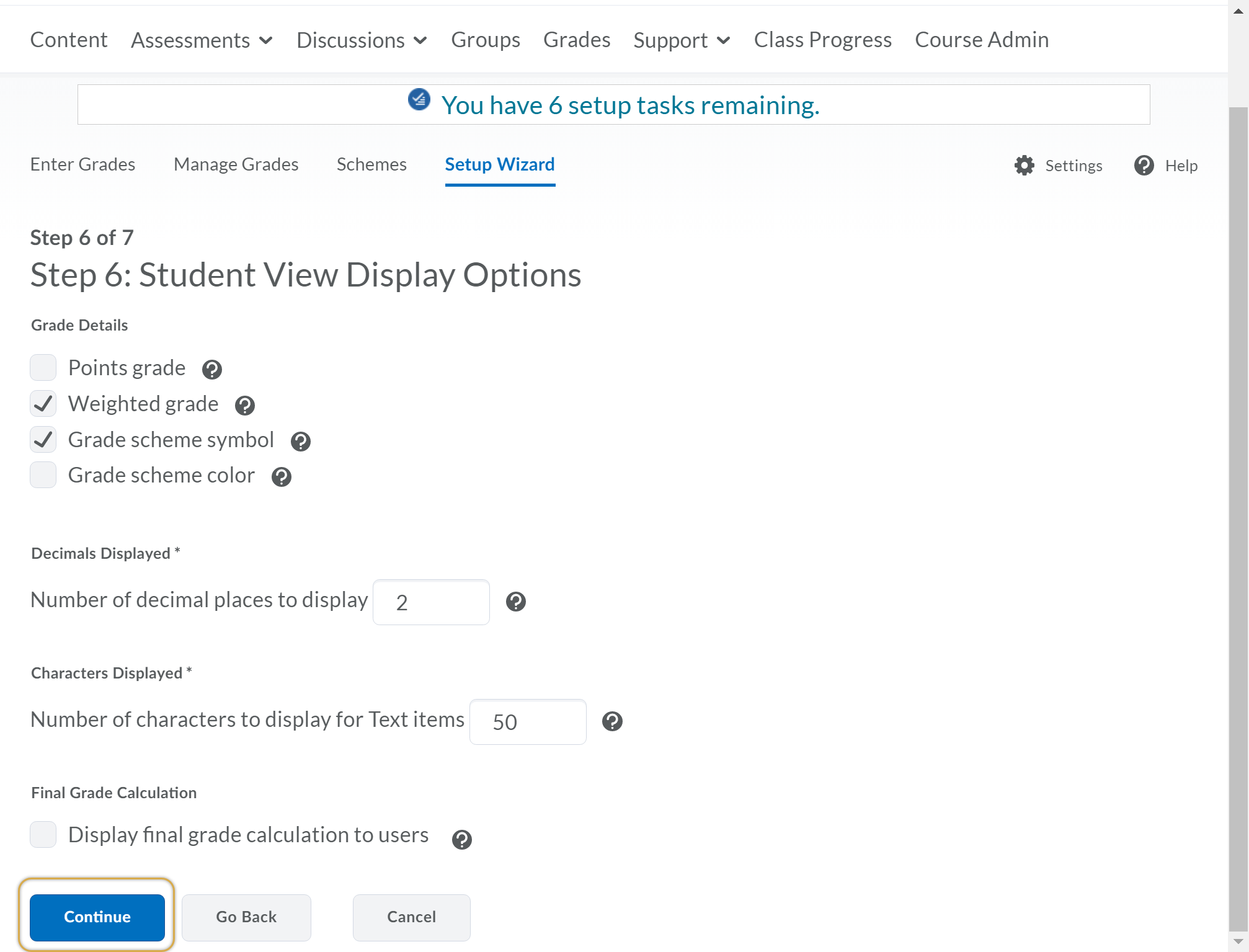The width and height of the screenshot is (1249, 952).
Task: Check Display final grade calculation to users
Action: pos(43,835)
